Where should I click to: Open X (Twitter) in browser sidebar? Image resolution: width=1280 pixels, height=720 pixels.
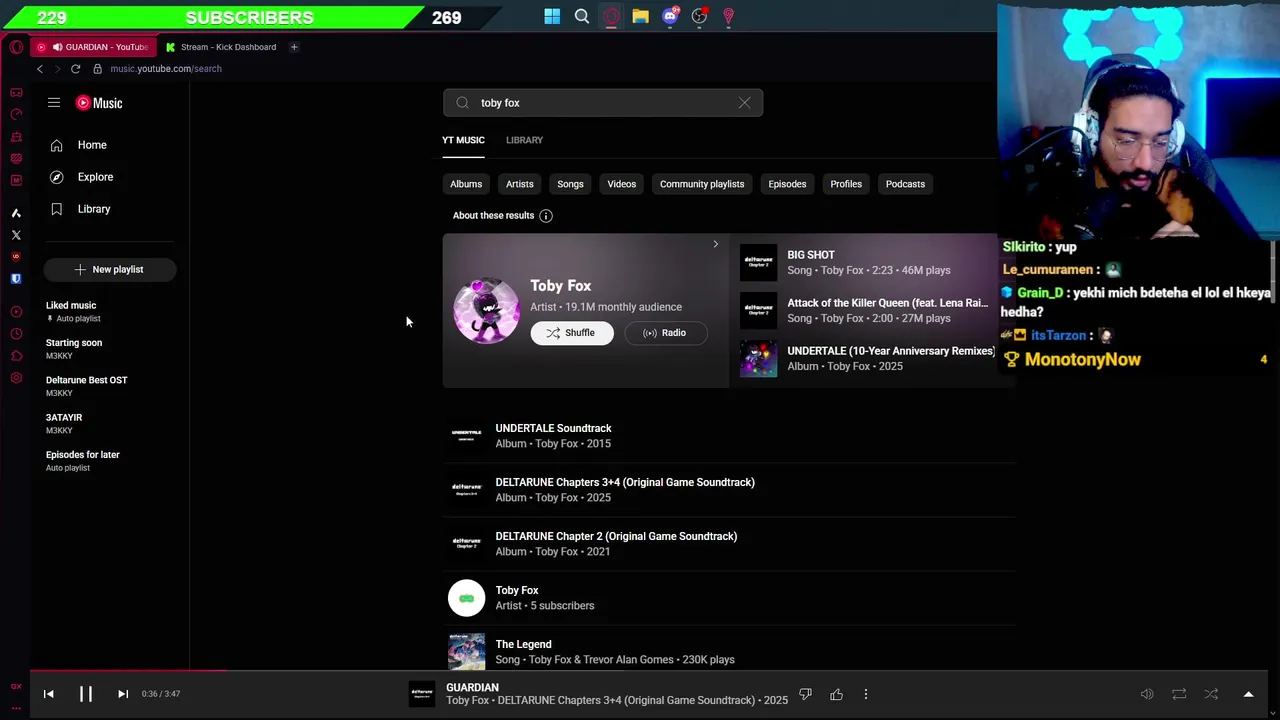[x=16, y=235]
